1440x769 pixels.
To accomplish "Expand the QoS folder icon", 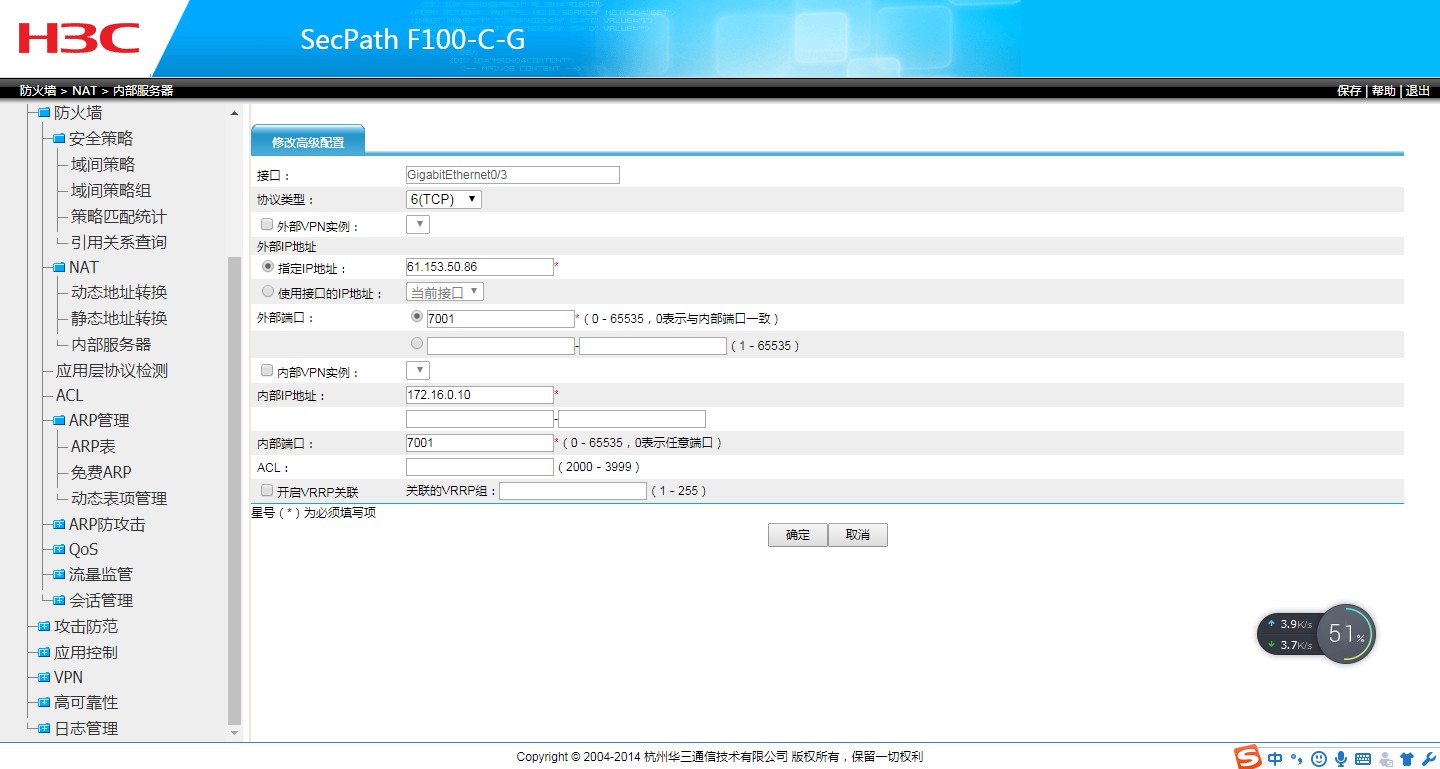I will 59,549.
